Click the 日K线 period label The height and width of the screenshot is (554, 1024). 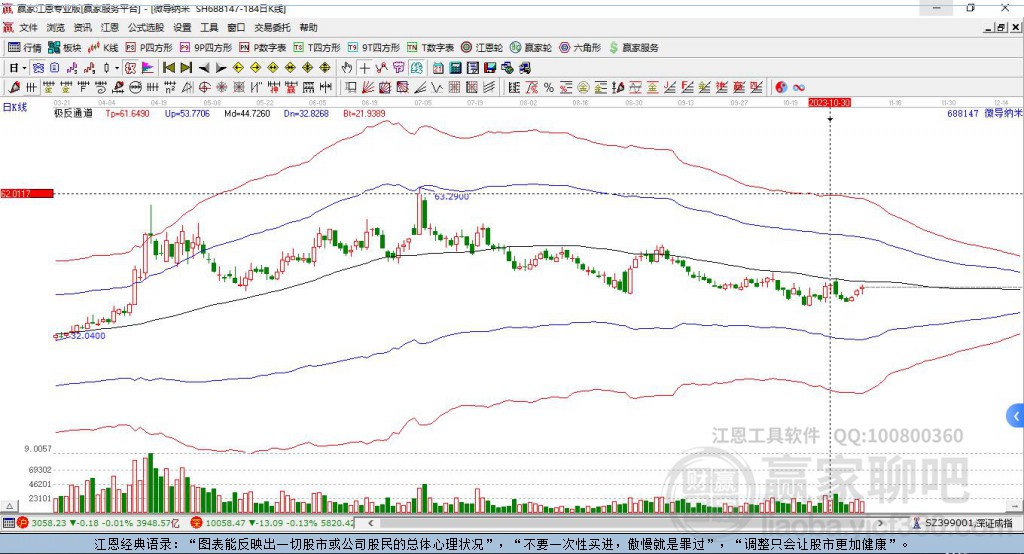pos(15,107)
